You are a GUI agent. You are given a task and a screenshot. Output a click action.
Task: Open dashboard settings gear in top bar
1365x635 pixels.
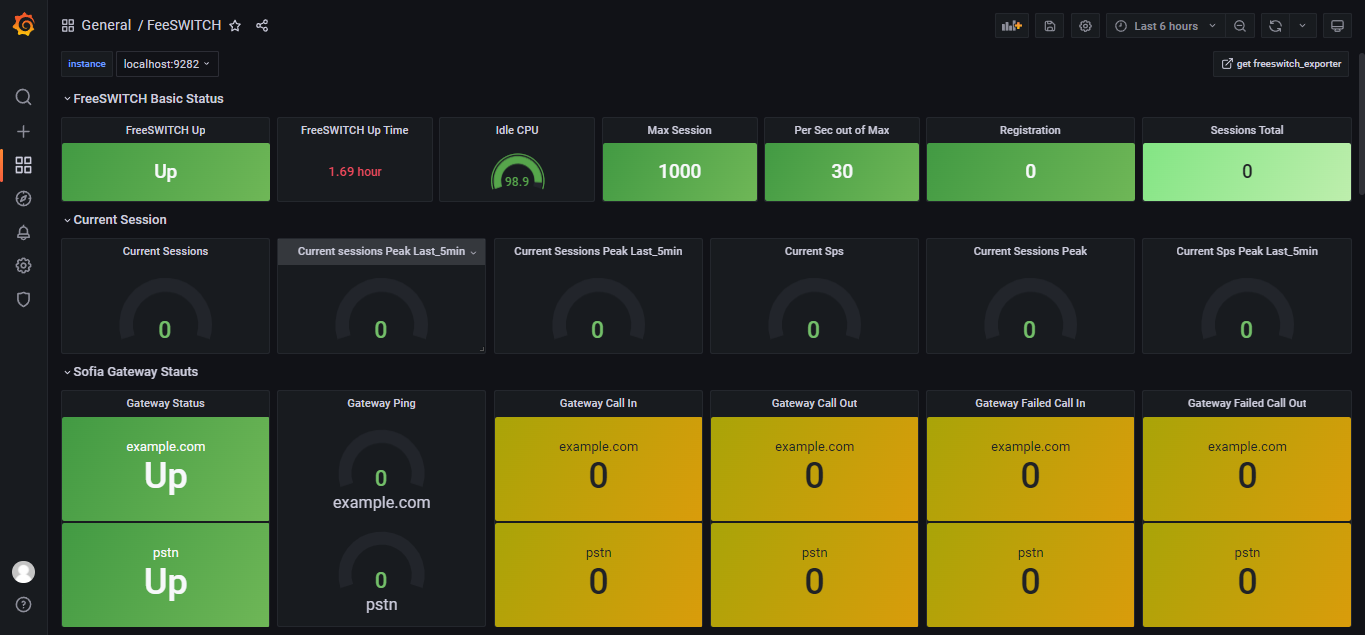(x=1085, y=26)
